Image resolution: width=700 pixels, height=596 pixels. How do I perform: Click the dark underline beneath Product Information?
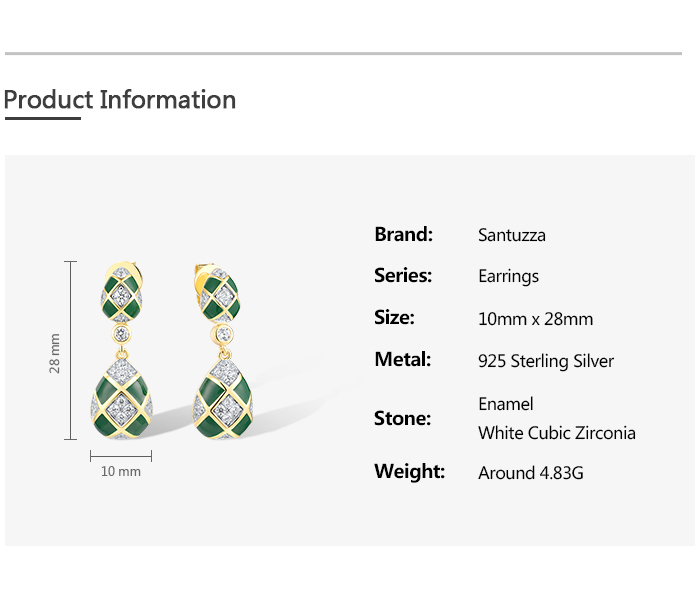click(42, 118)
